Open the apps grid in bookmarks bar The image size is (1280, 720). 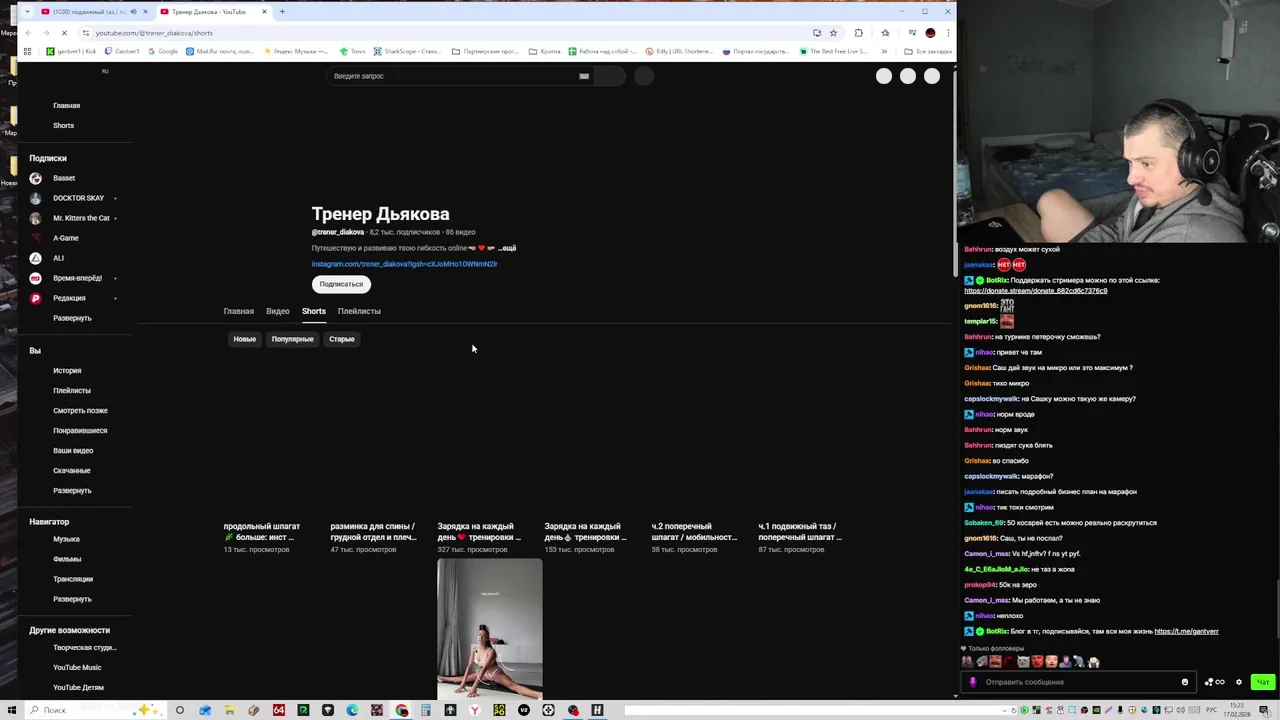(x=27, y=51)
